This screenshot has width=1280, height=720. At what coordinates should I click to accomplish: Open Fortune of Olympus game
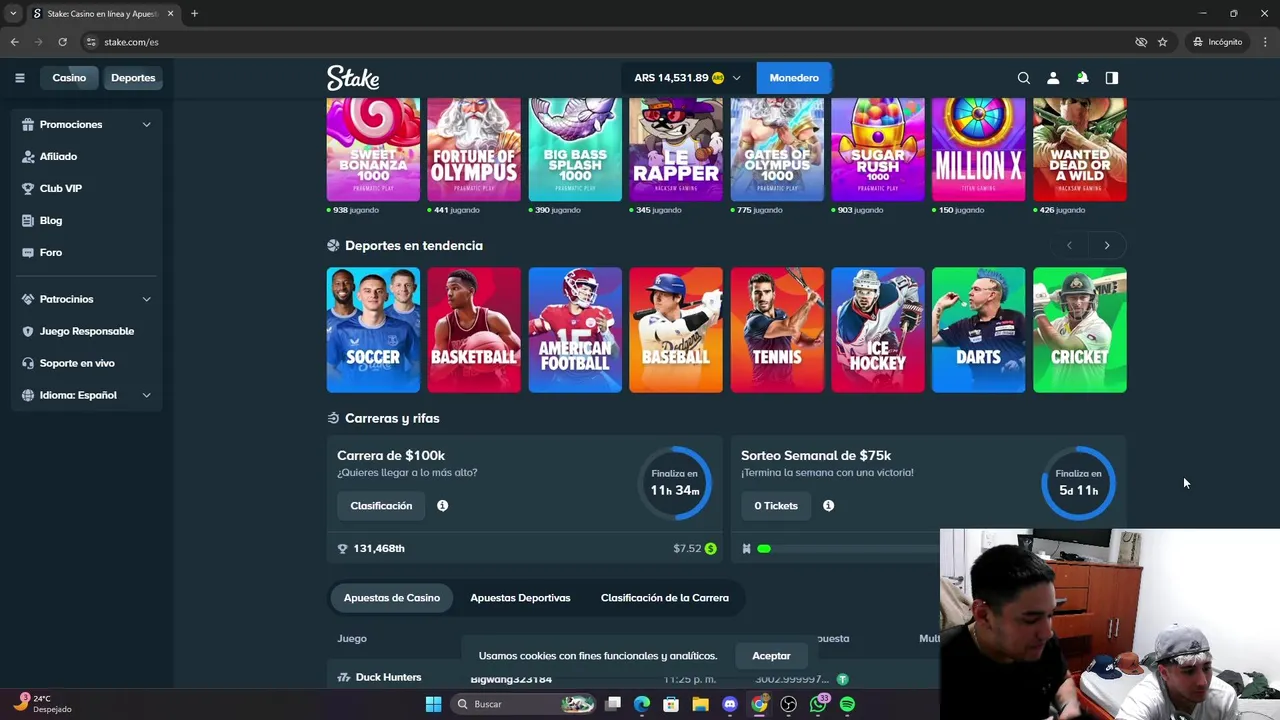(474, 149)
